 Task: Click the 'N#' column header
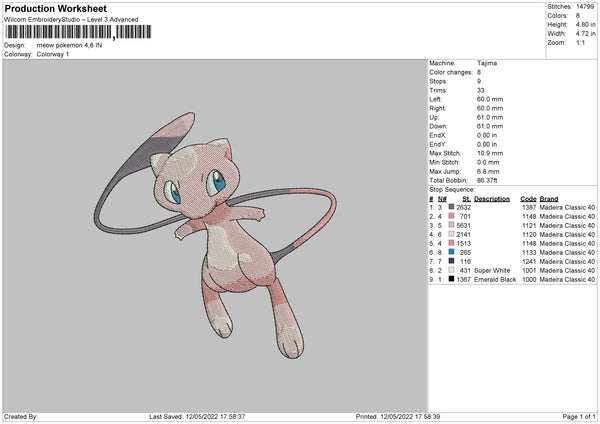pyautogui.click(x=442, y=199)
